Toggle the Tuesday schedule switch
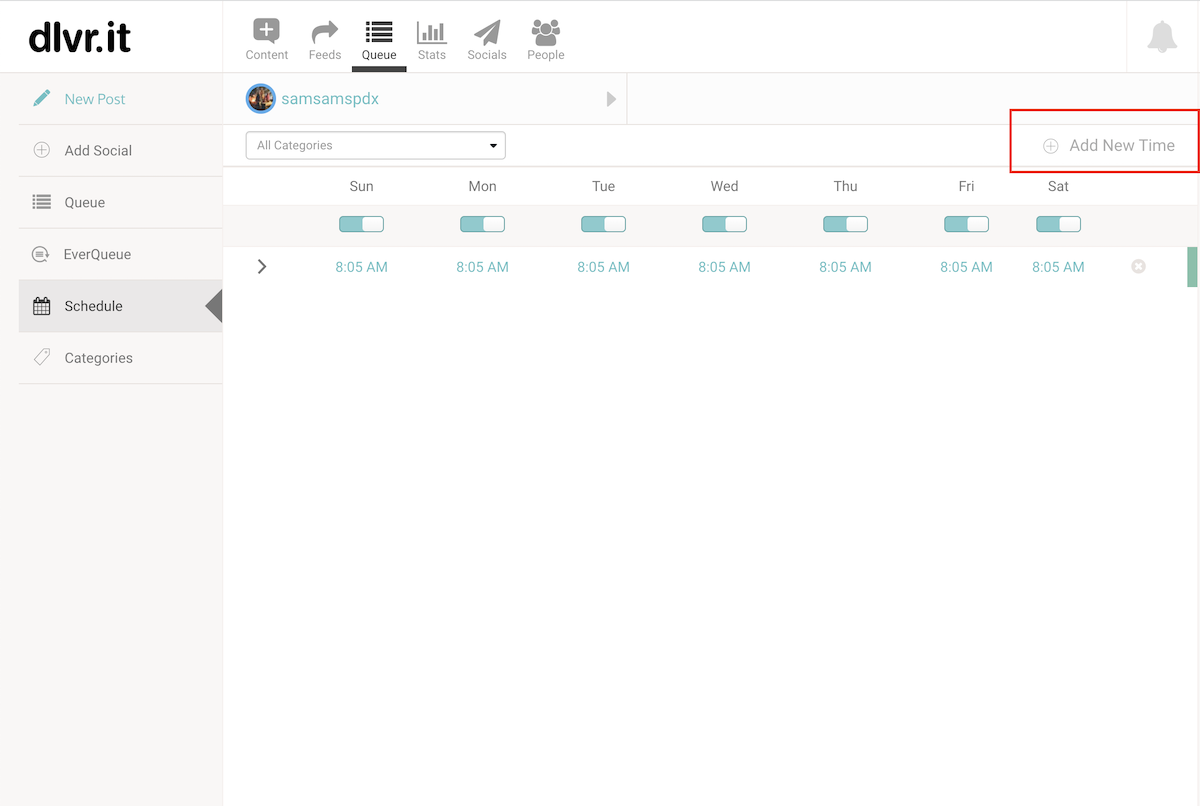The width and height of the screenshot is (1200, 806). coord(603,224)
